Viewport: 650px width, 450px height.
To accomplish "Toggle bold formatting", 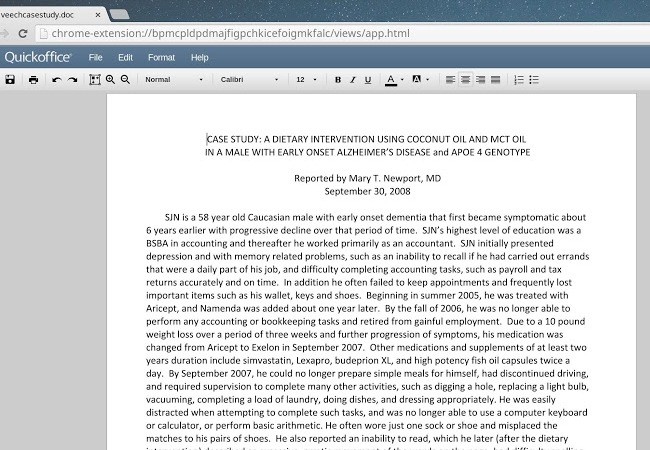I will (x=338, y=80).
